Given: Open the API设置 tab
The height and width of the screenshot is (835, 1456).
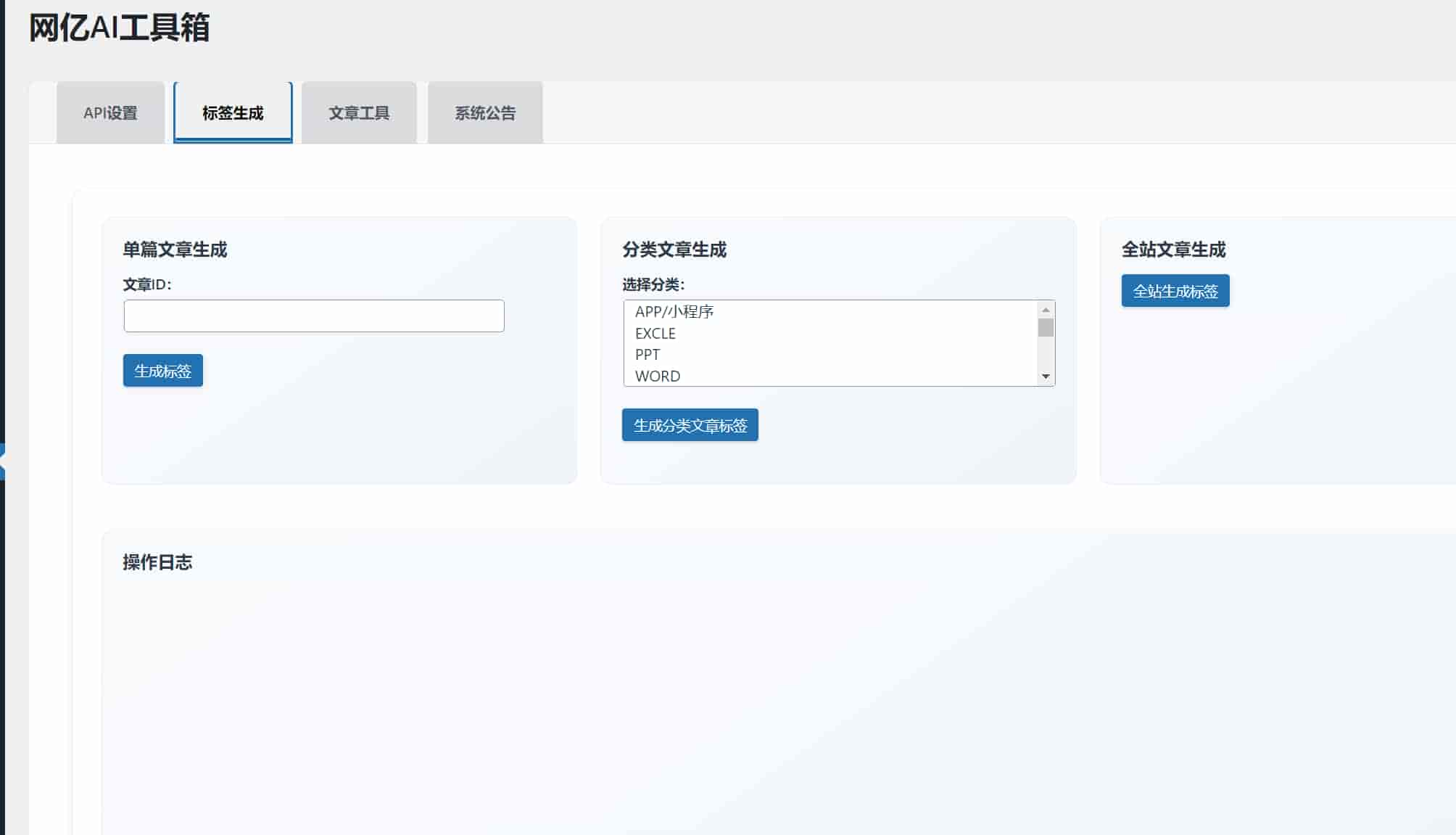Looking at the screenshot, I should (110, 113).
